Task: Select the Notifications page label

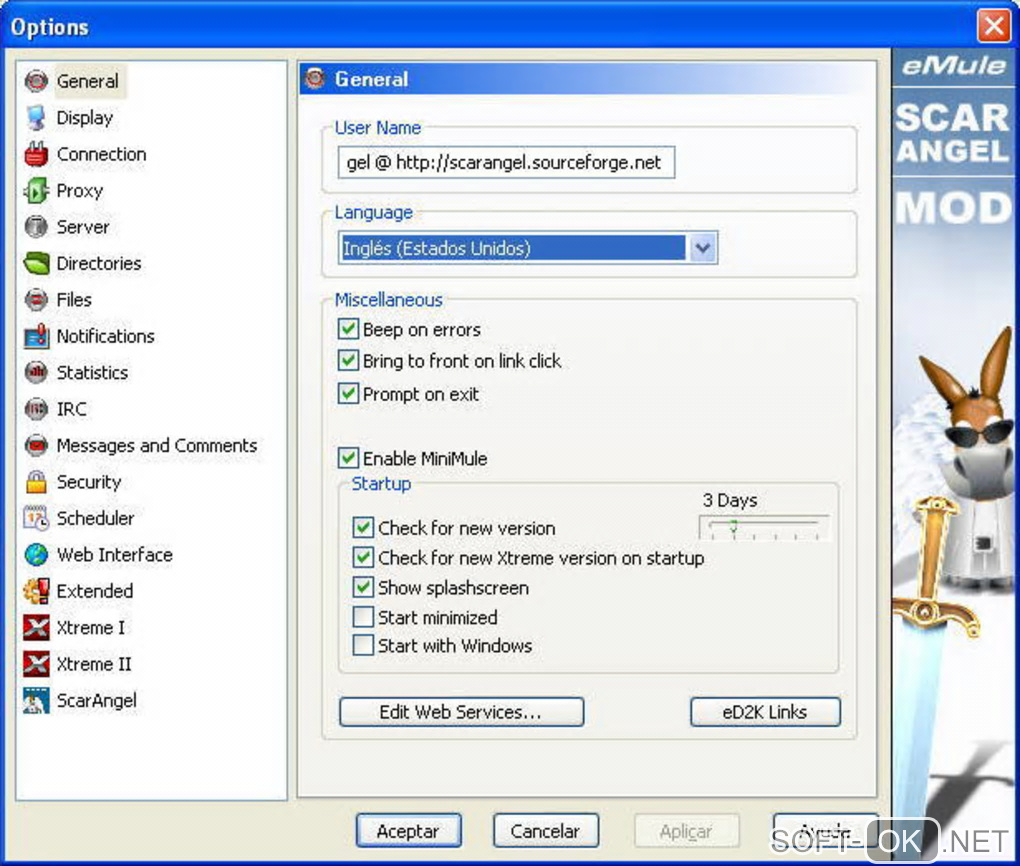Action: pyautogui.click(x=105, y=336)
